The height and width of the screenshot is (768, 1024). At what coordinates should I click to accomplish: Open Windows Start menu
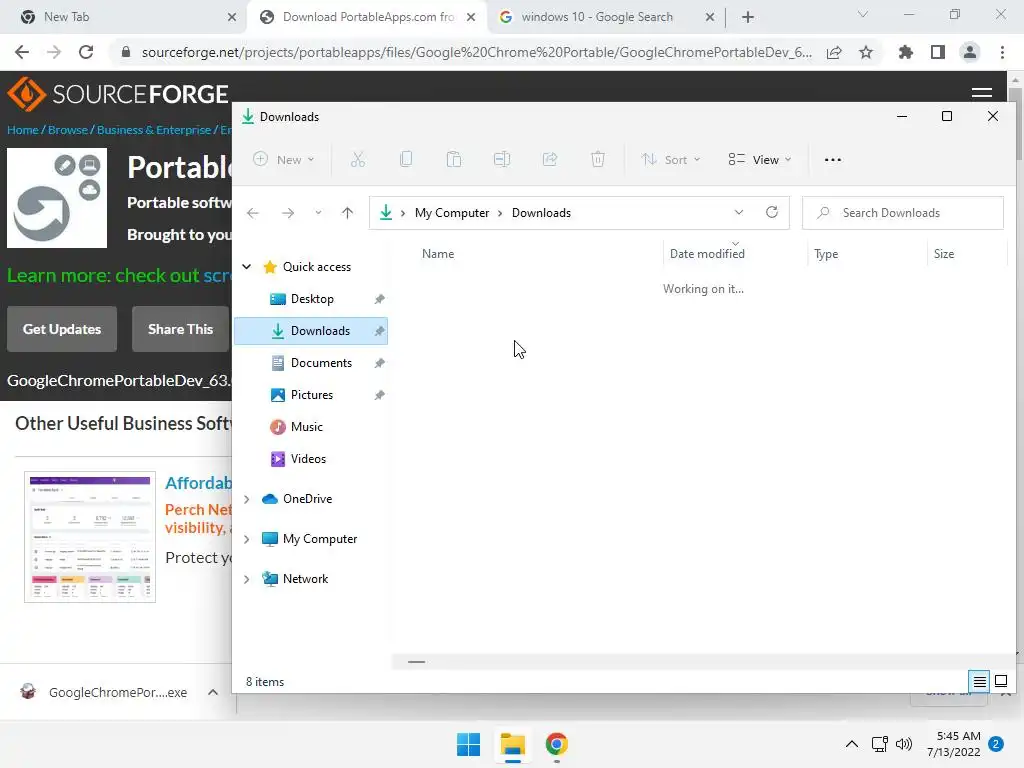pos(468,744)
